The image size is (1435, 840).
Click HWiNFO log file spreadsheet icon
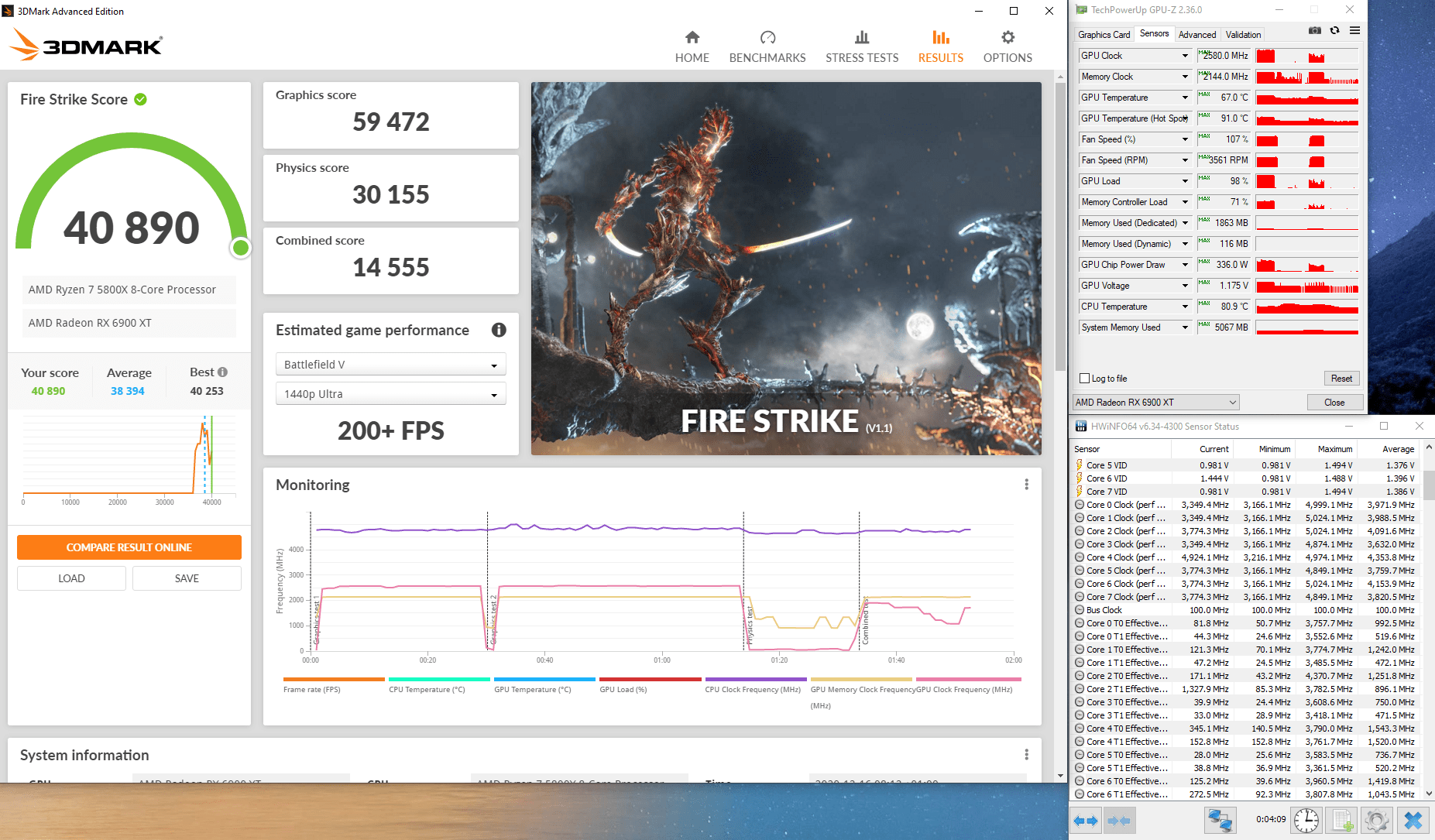[1342, 821]
